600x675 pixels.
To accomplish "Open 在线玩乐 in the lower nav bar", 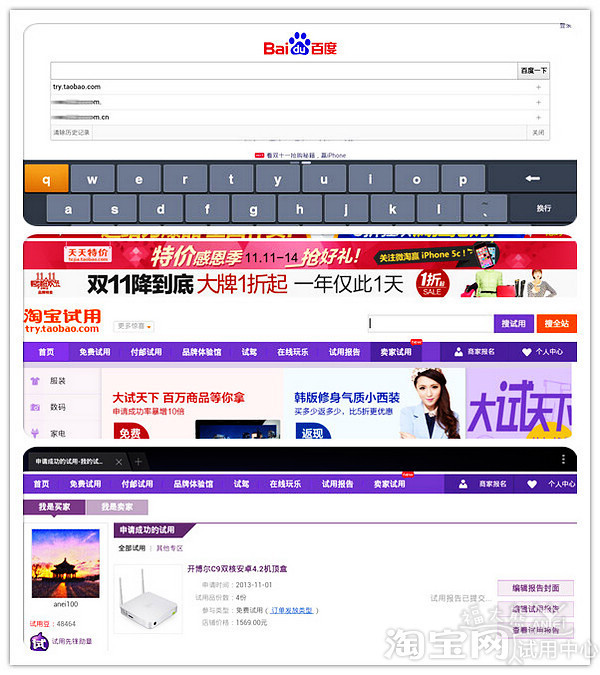I will click(285, 484).
